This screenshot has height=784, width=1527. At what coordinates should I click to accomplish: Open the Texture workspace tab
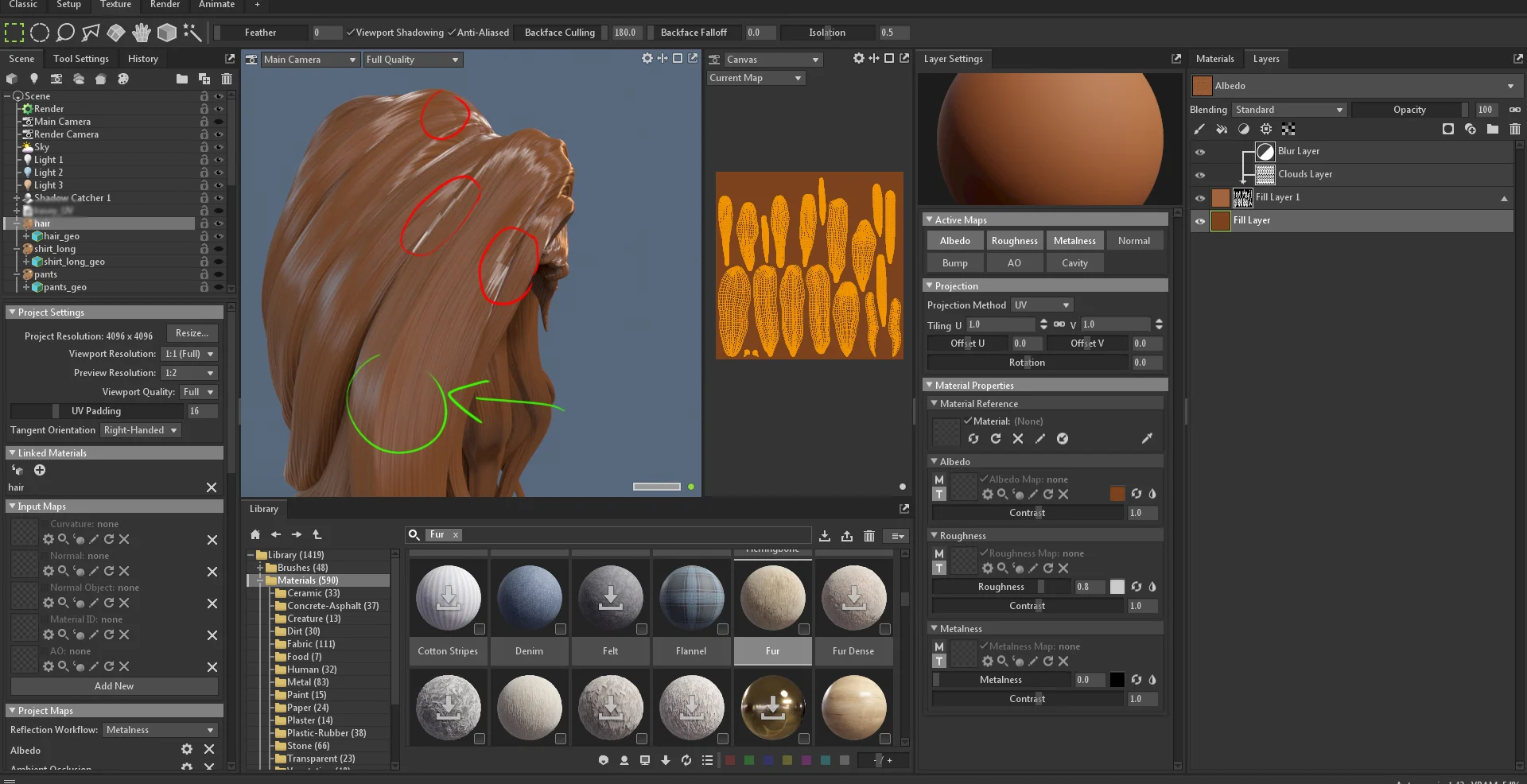(x=115, y=5)
